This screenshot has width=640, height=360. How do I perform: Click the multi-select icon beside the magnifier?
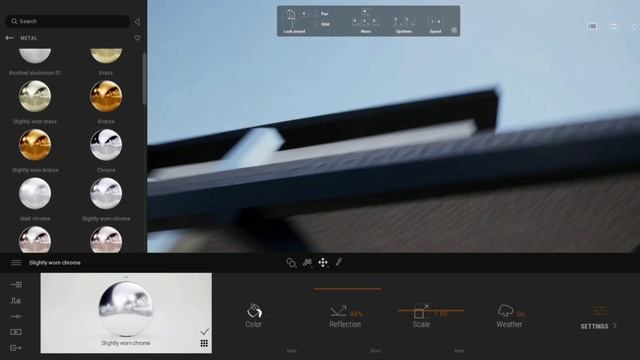[307, 263]
